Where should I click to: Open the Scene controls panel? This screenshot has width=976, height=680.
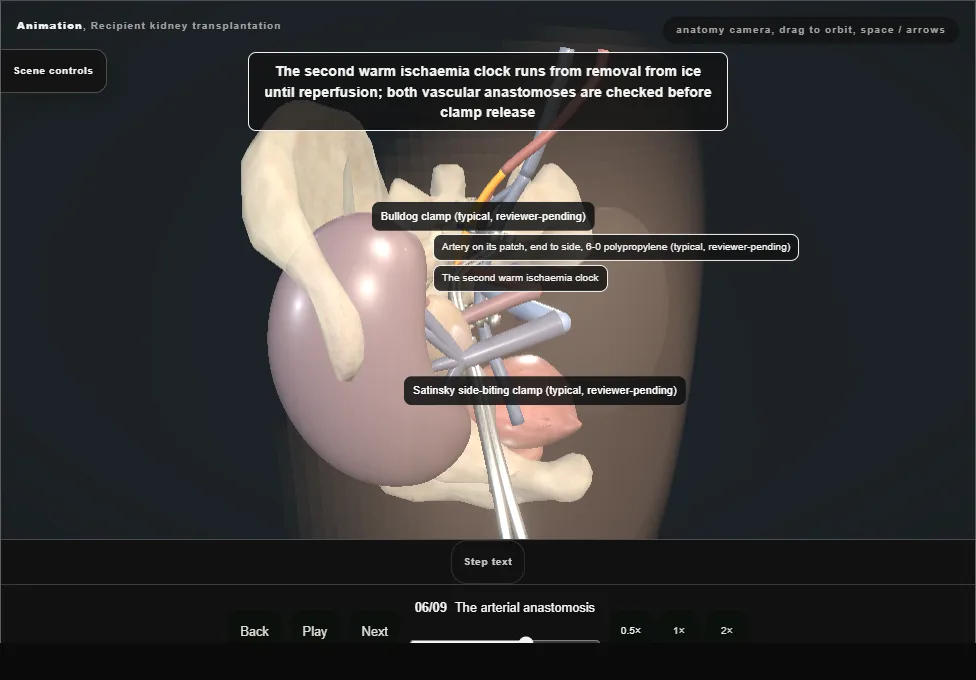point(54,71)
